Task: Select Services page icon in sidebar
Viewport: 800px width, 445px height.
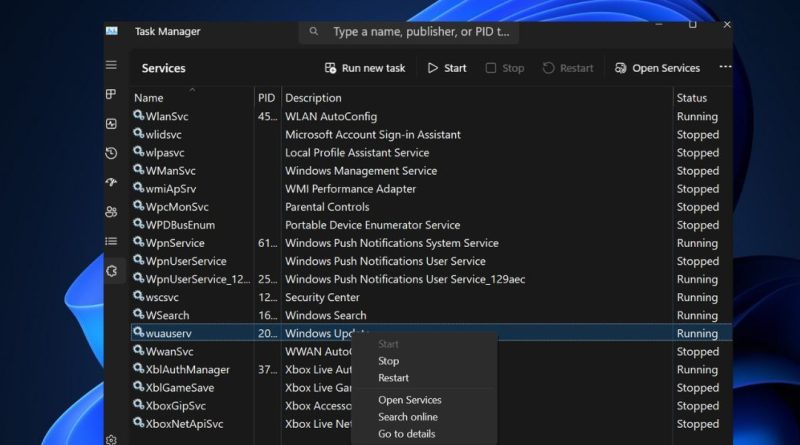Action: pos(111,271)
